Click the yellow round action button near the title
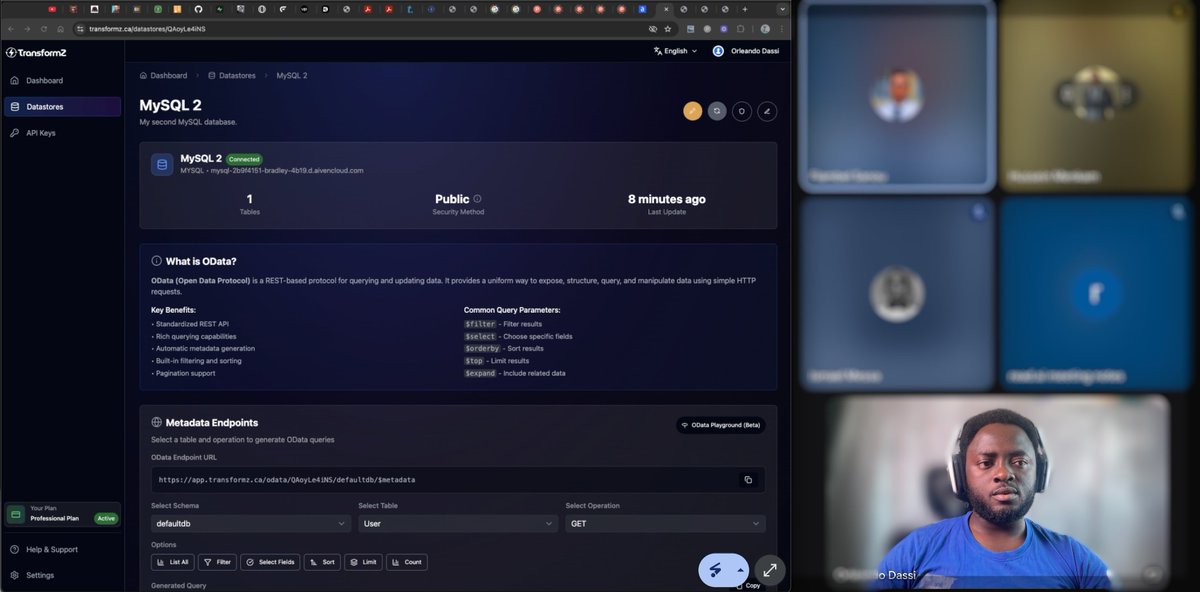1200x592 pixels. 693,111
